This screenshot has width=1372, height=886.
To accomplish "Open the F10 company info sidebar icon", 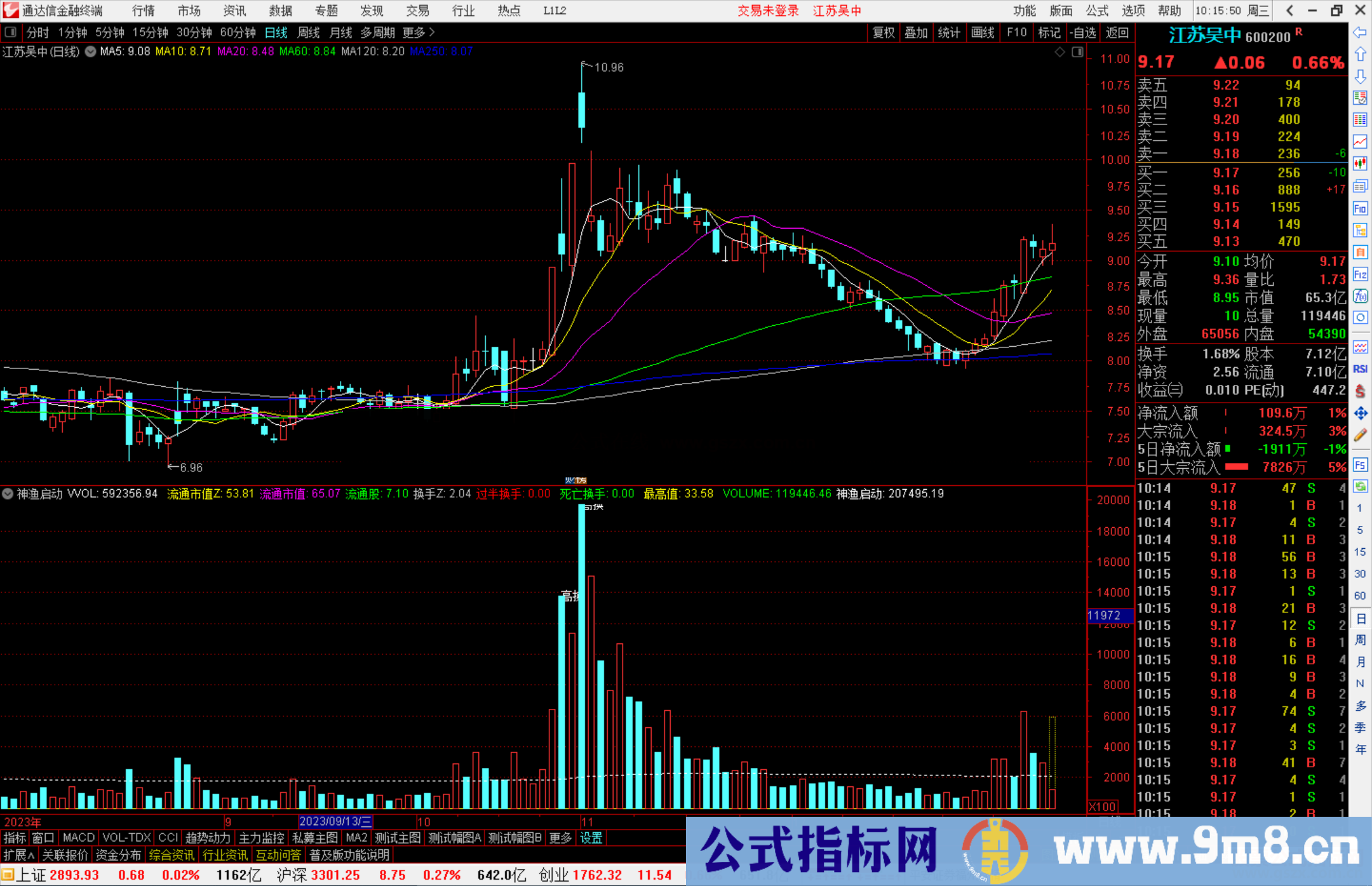I will [1360, 208].
